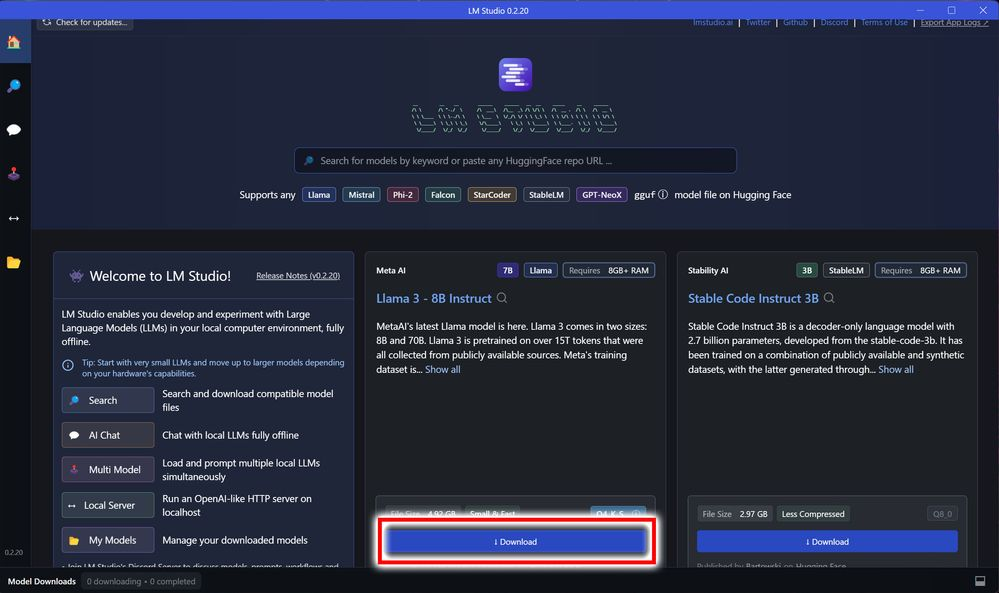Click the Local Server button in welcome panel

point(108,505)
